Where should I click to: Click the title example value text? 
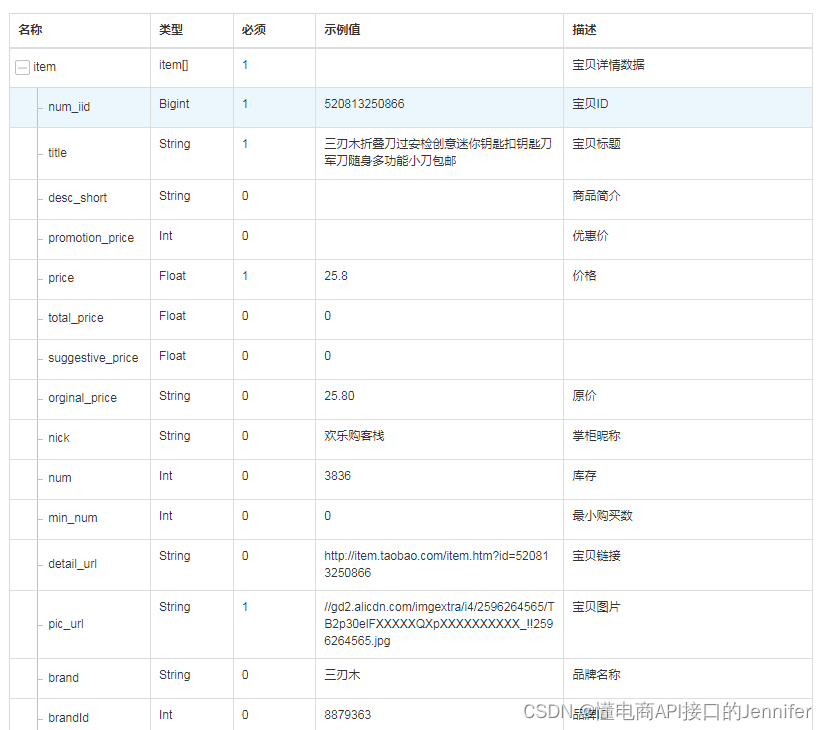coord(438,152)
